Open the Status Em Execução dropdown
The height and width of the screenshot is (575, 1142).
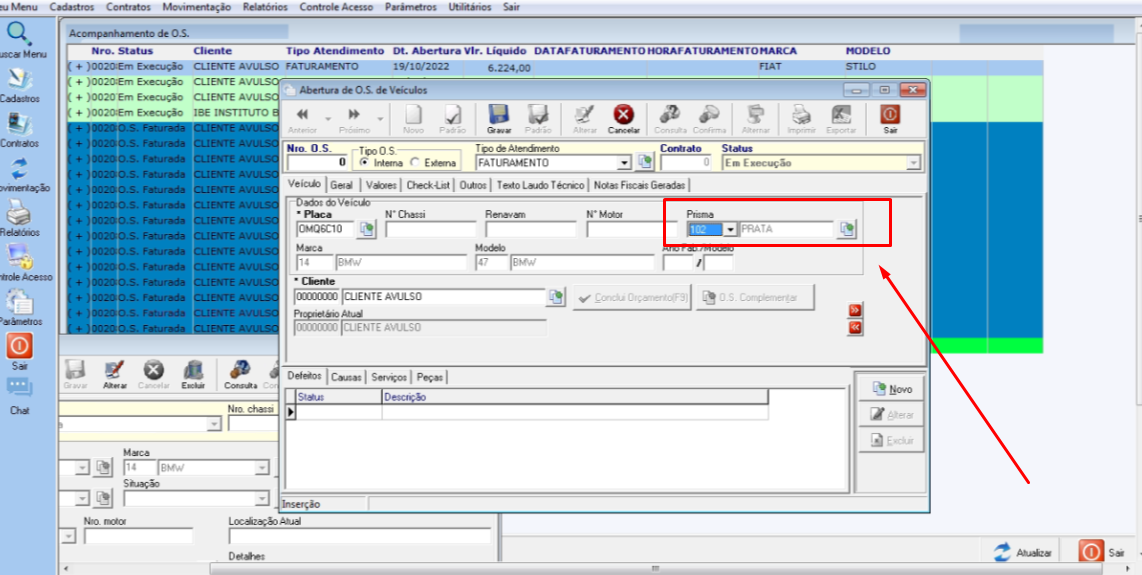pos(913,164)
